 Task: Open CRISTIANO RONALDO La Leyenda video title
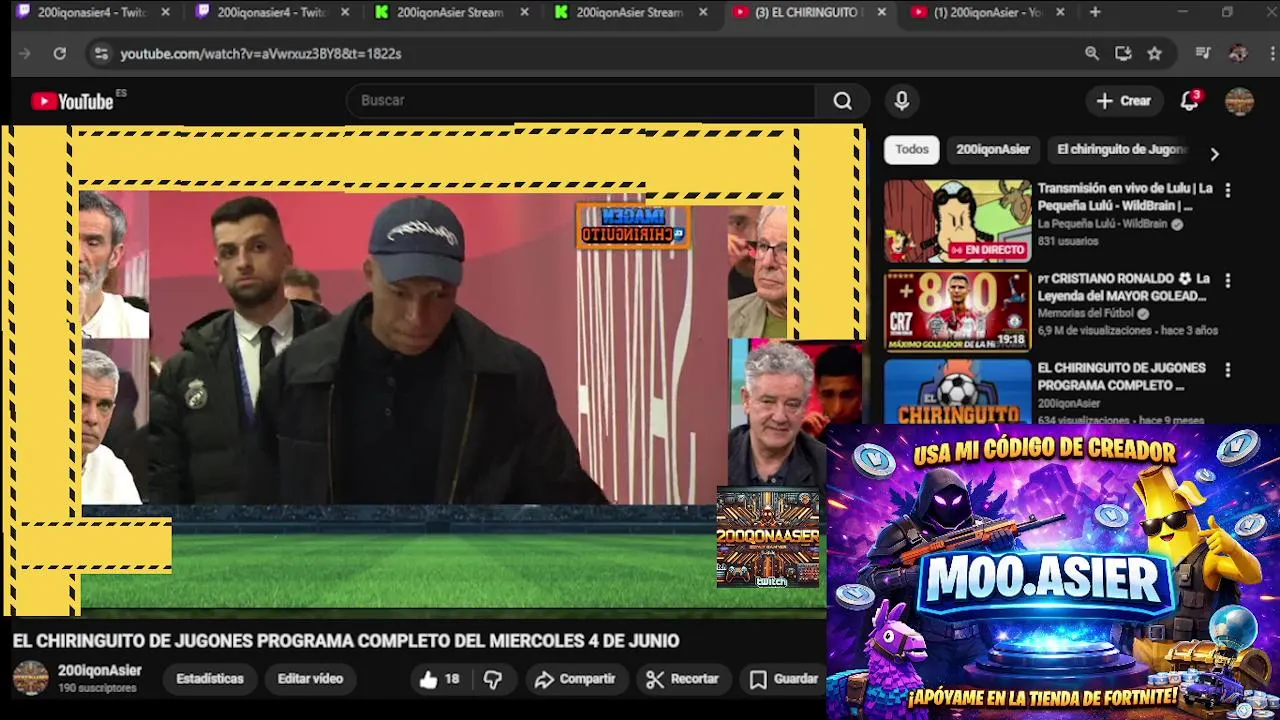pos(1123,287)
